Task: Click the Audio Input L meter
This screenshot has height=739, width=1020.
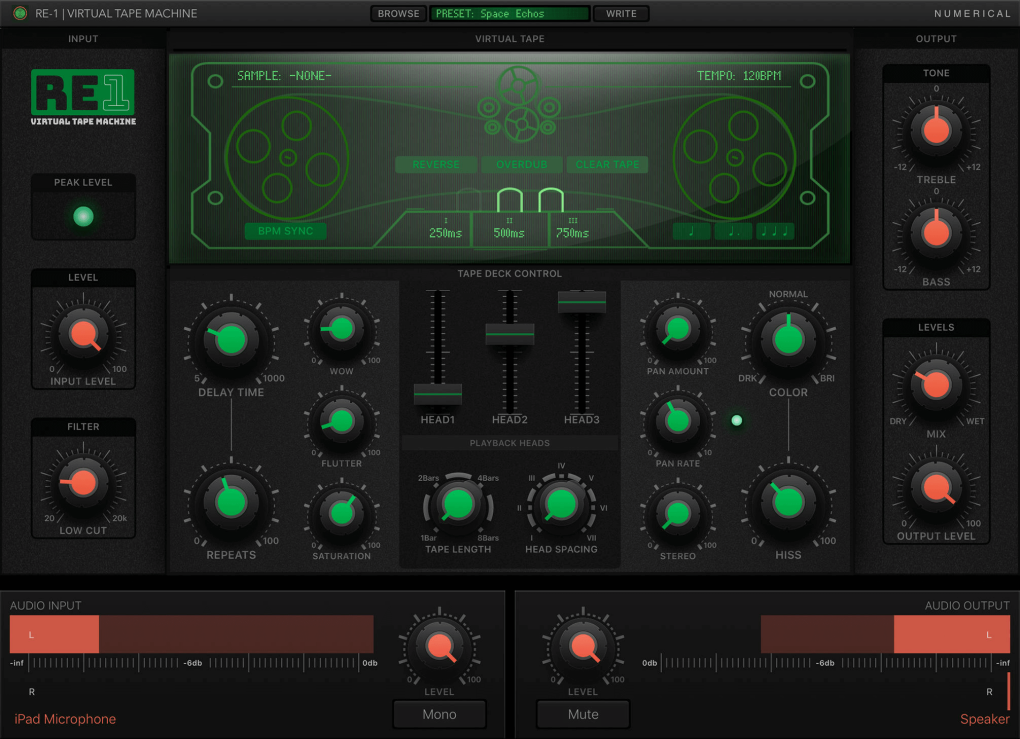Action: click(192, 634)
